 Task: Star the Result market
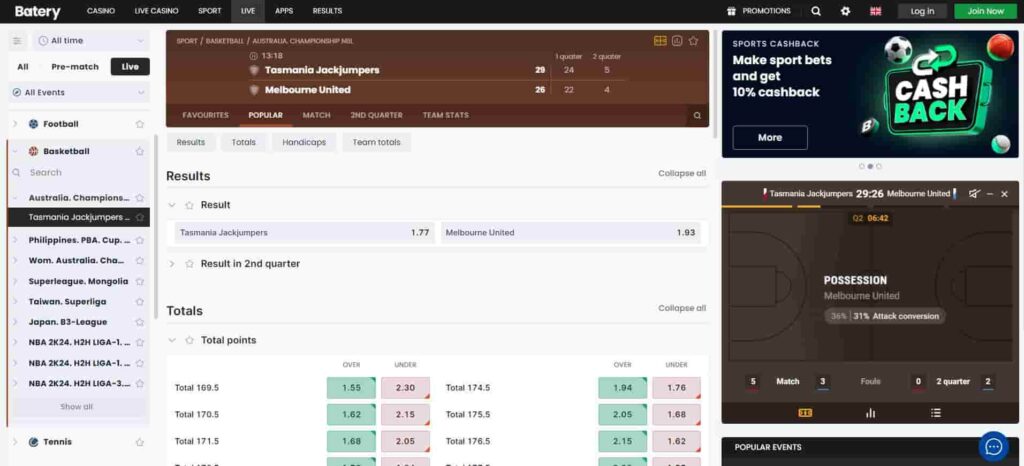pos(189,205)
